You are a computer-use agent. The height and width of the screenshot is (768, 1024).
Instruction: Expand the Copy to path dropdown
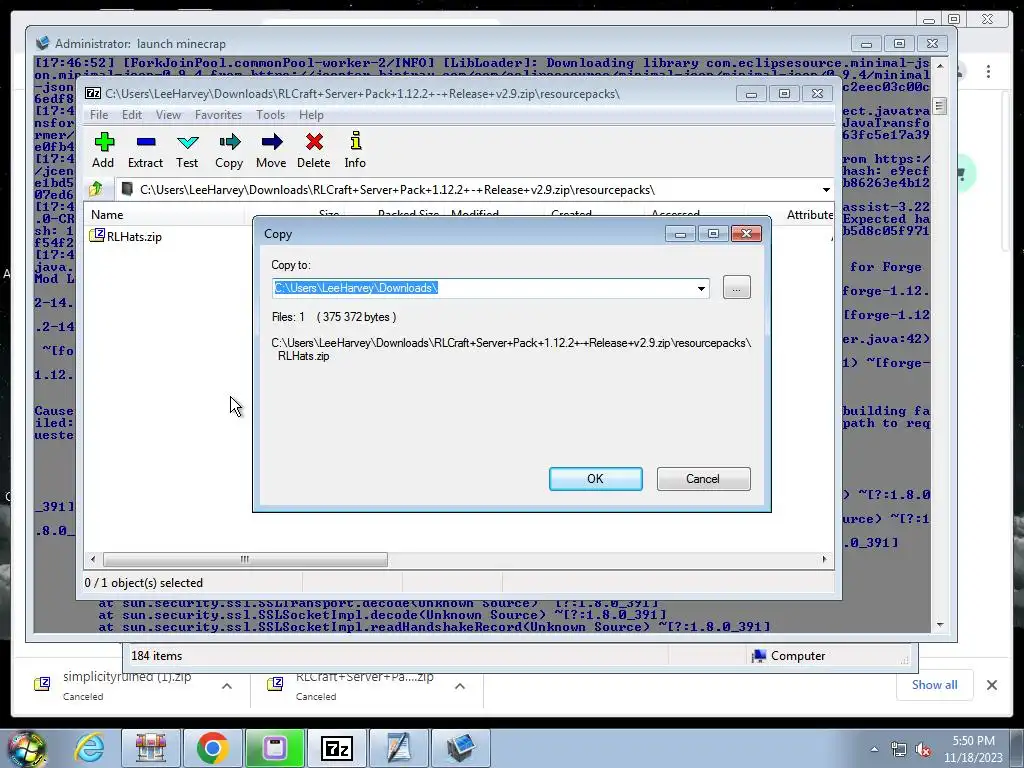pyautogui.click(x=701, y=288)
